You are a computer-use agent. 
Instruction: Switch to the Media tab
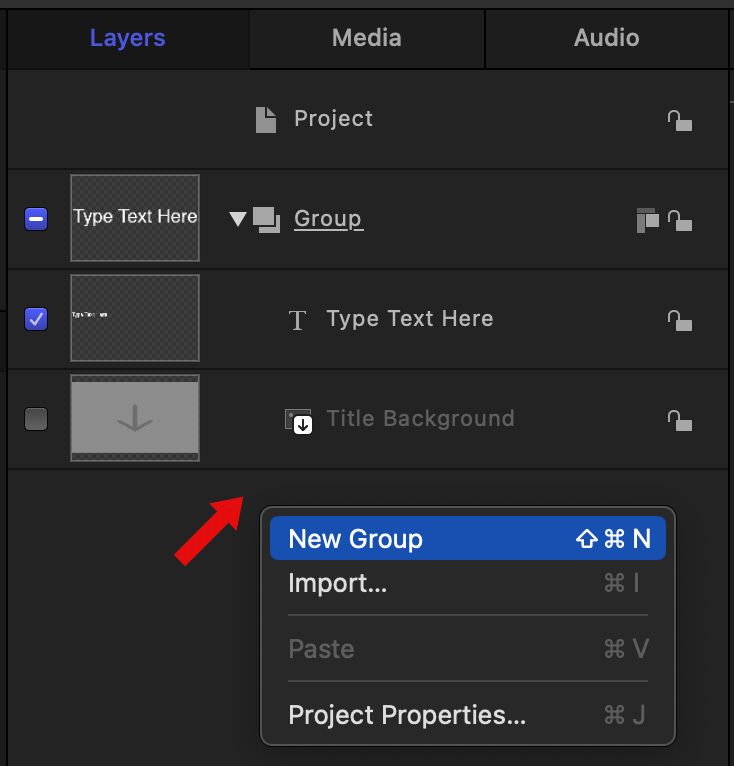click(366, 38)
